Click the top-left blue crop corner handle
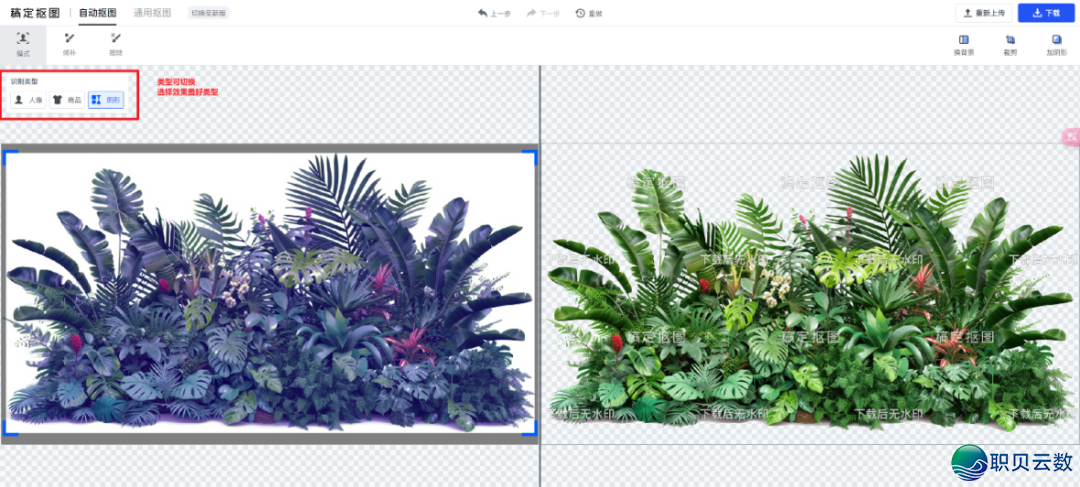This screenshot has height=487, width=1080. coord(10,157)
